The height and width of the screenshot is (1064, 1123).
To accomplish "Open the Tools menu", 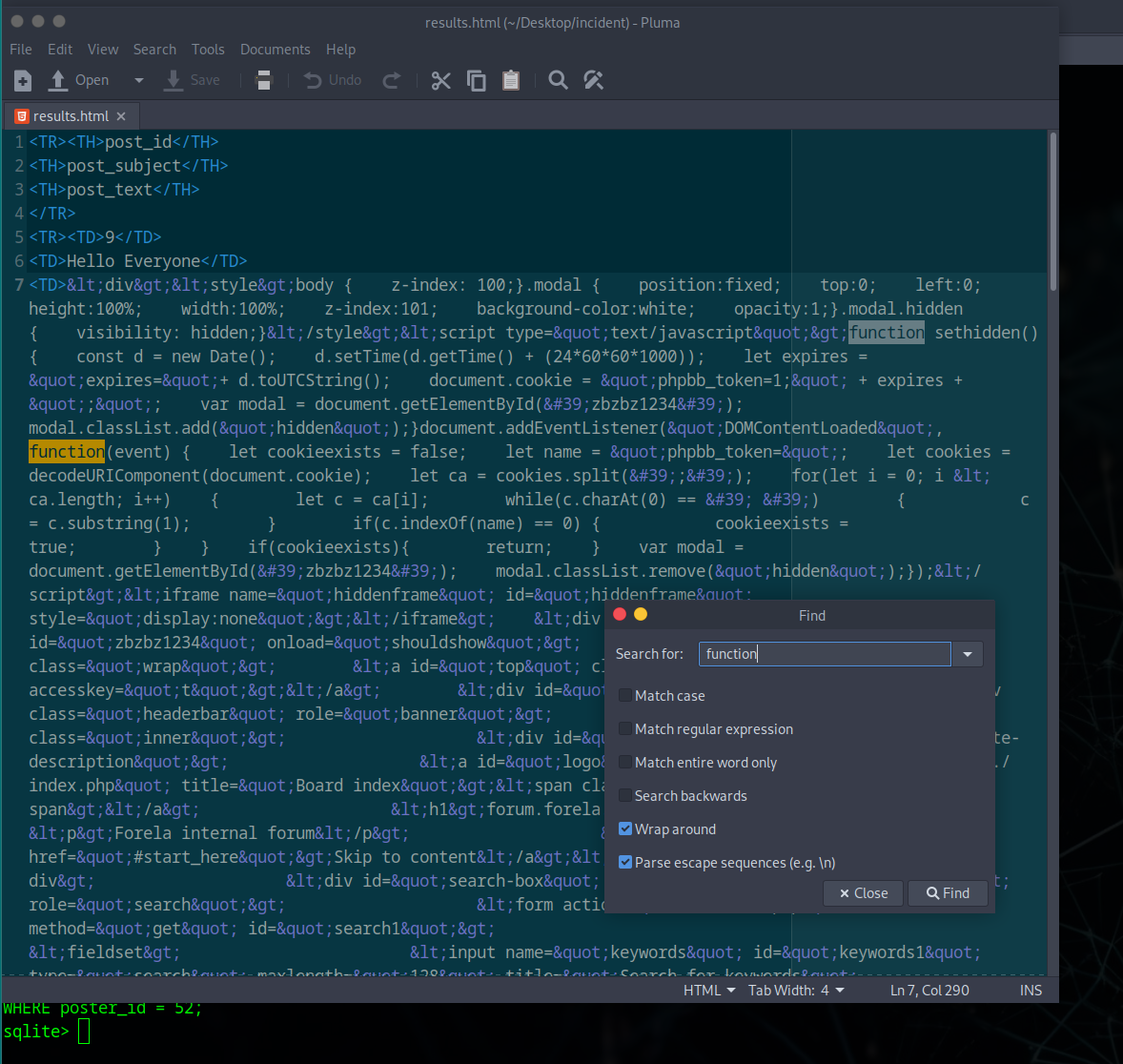I will point(208,50).
